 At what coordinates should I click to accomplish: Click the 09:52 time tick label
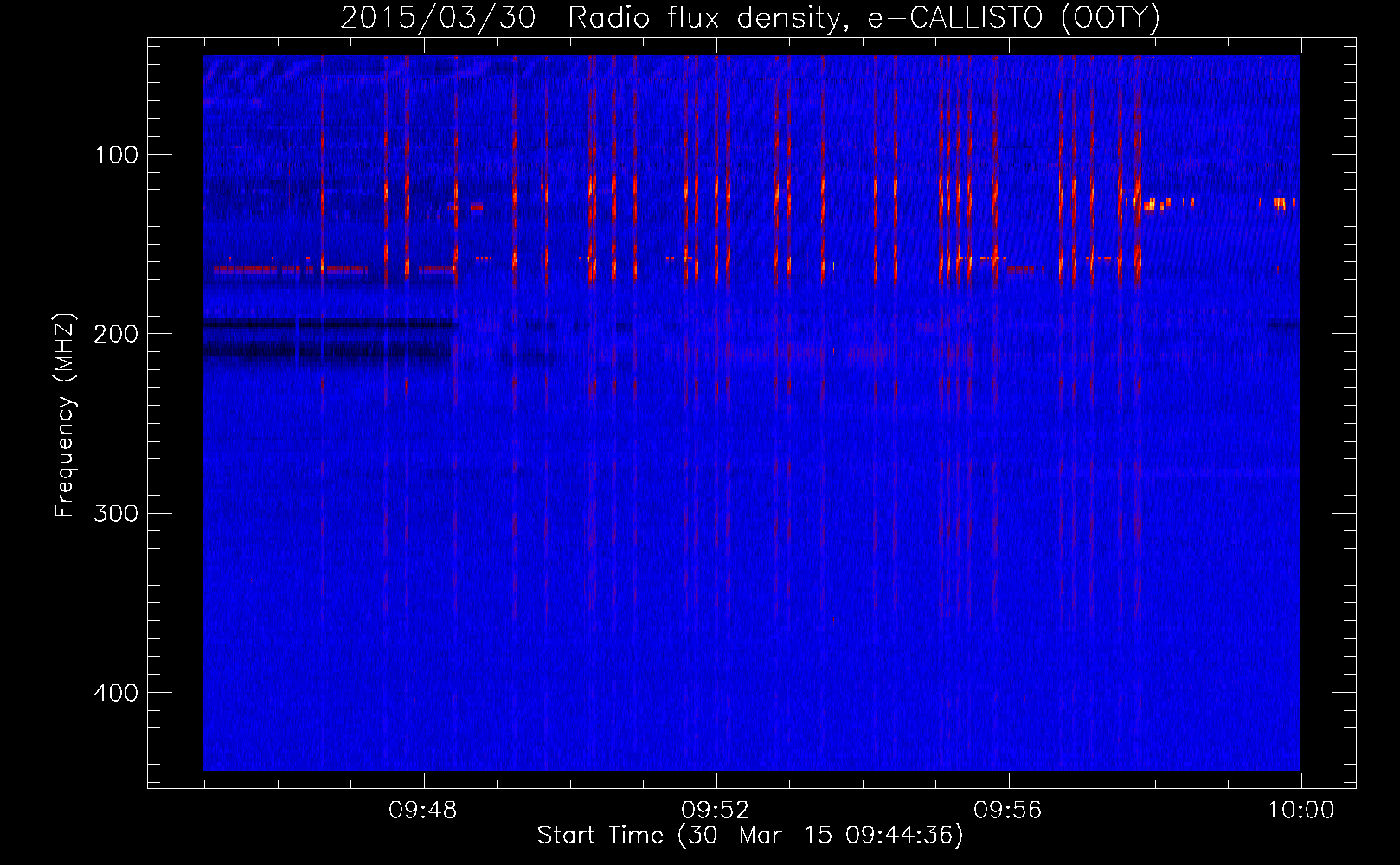[716, 811]
